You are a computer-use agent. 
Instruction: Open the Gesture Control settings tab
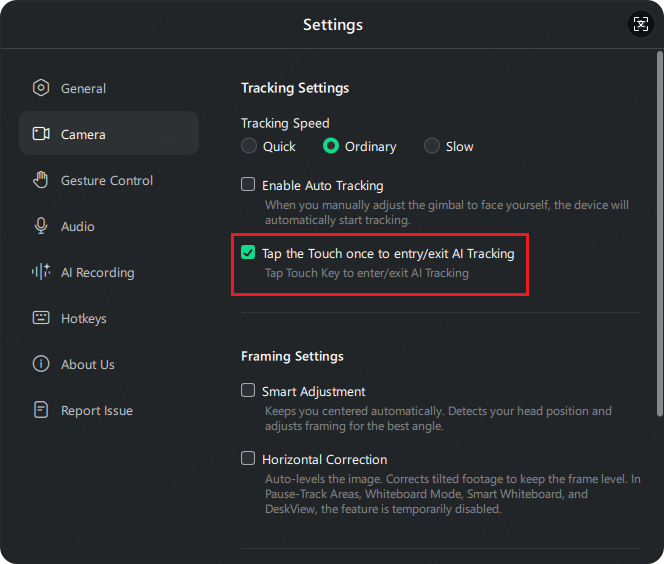[107, 180]
